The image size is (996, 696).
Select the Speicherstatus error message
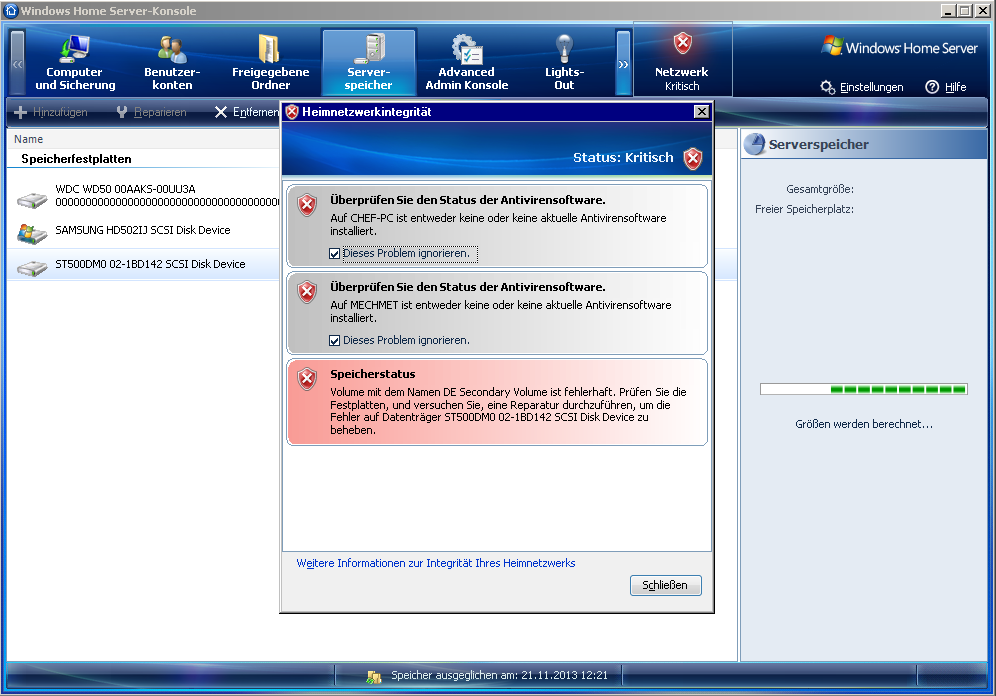(x=497, y=402)
